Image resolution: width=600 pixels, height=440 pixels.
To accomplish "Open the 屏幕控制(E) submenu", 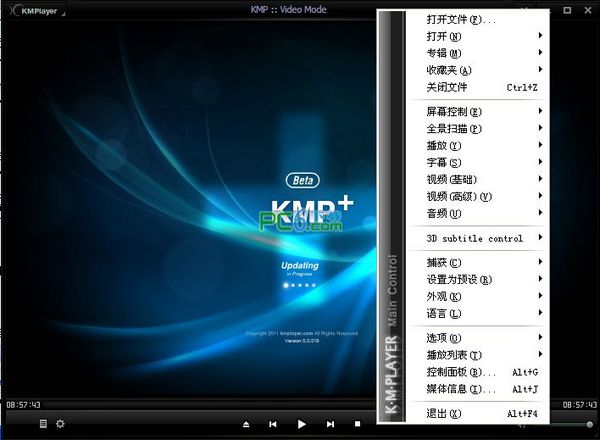I will pos(478,112).
